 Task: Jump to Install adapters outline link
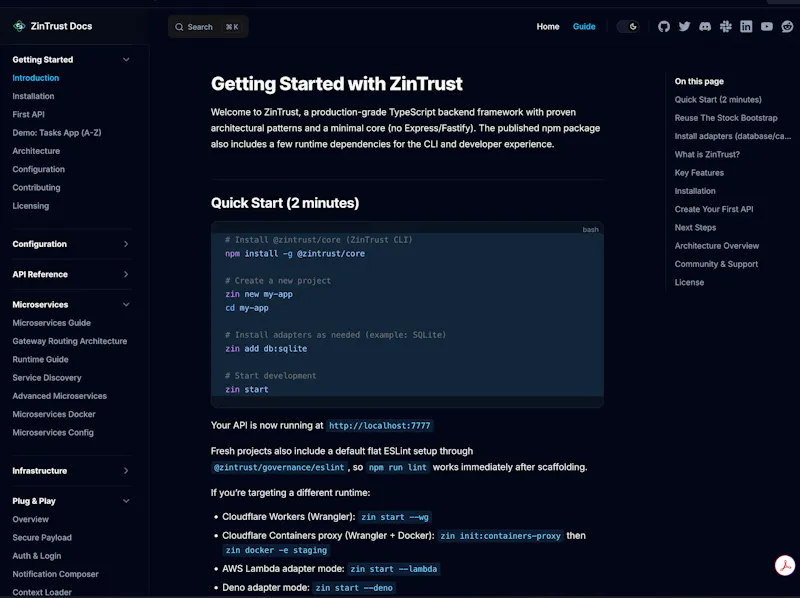pos(733,136)
